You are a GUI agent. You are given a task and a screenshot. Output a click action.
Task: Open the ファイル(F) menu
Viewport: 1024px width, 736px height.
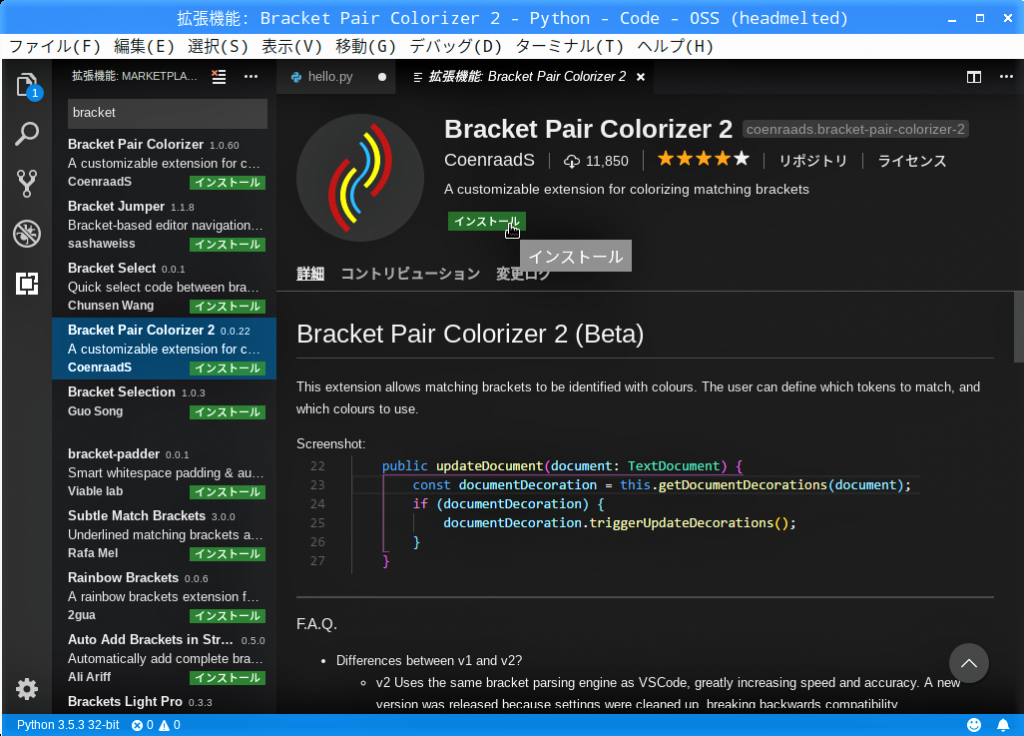coord(55,46)
